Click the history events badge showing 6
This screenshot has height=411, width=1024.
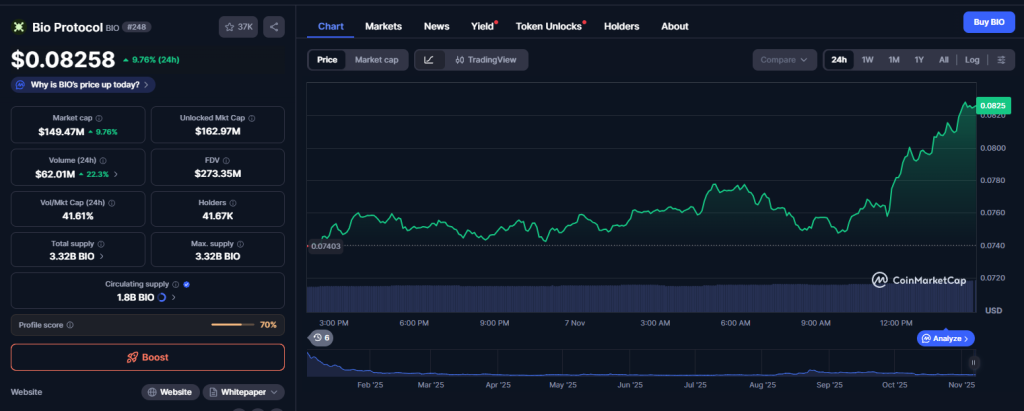tap(321, 338)
